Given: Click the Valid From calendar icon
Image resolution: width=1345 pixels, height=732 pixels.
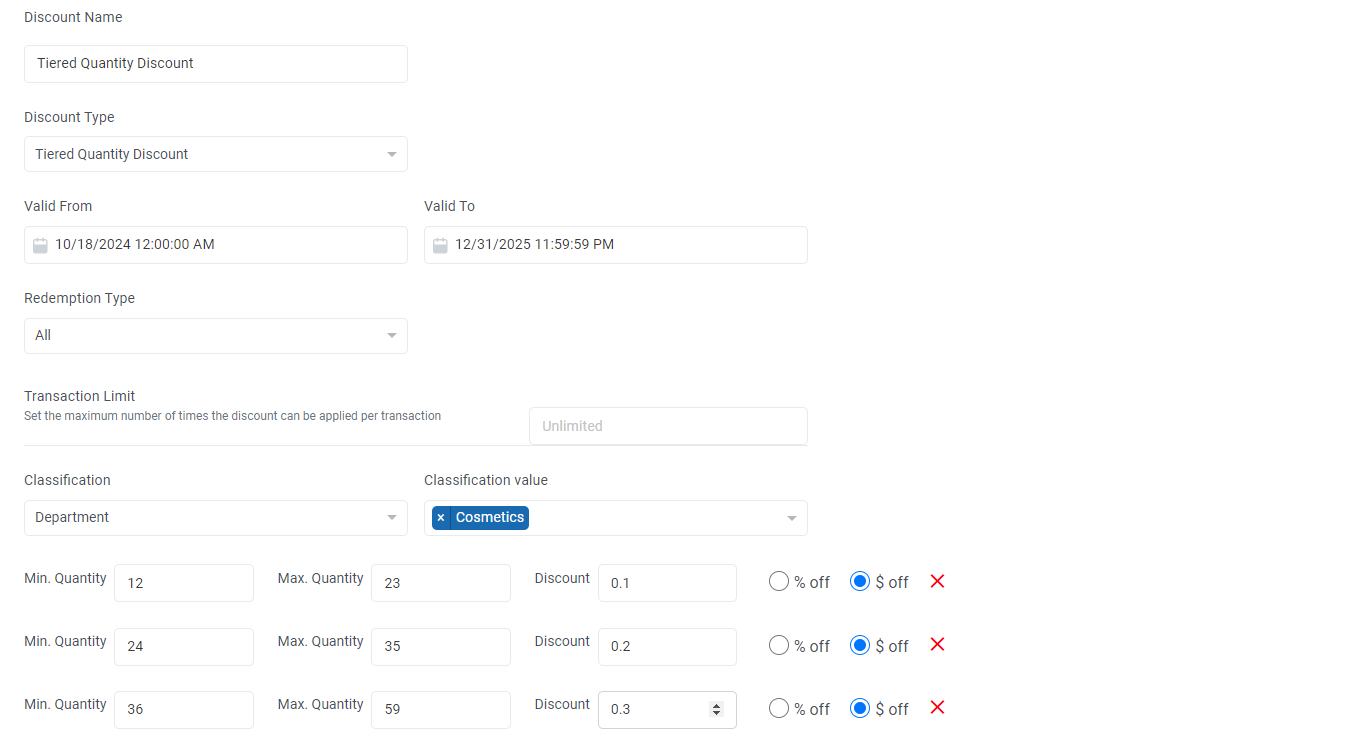Looking at the screenshot, I should pos(40,245).
